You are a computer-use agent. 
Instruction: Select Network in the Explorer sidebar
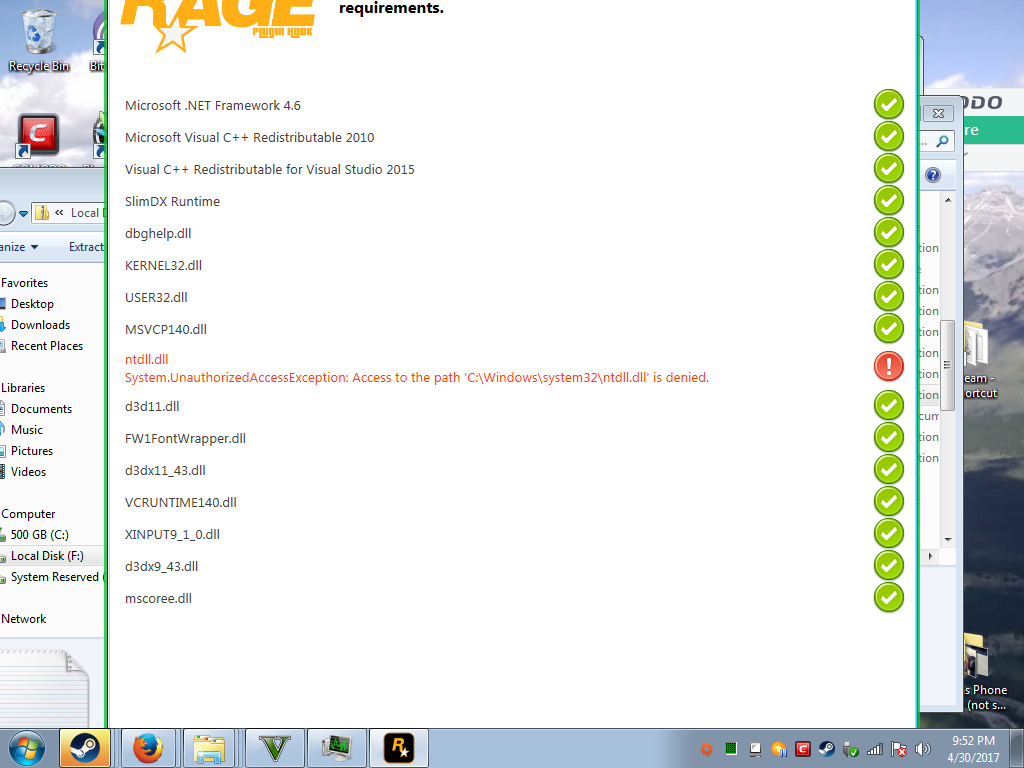[x=24, y=619]
